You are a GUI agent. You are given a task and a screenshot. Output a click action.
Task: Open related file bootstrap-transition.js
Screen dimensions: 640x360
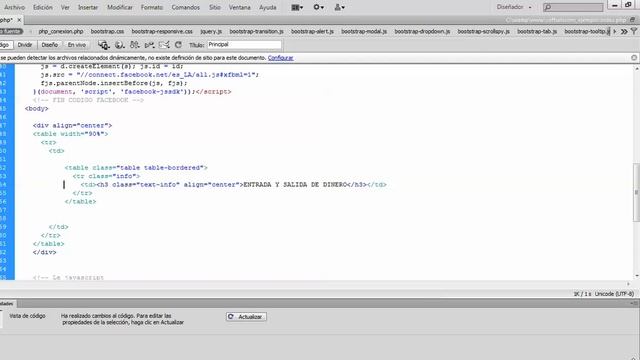(256, 31)
